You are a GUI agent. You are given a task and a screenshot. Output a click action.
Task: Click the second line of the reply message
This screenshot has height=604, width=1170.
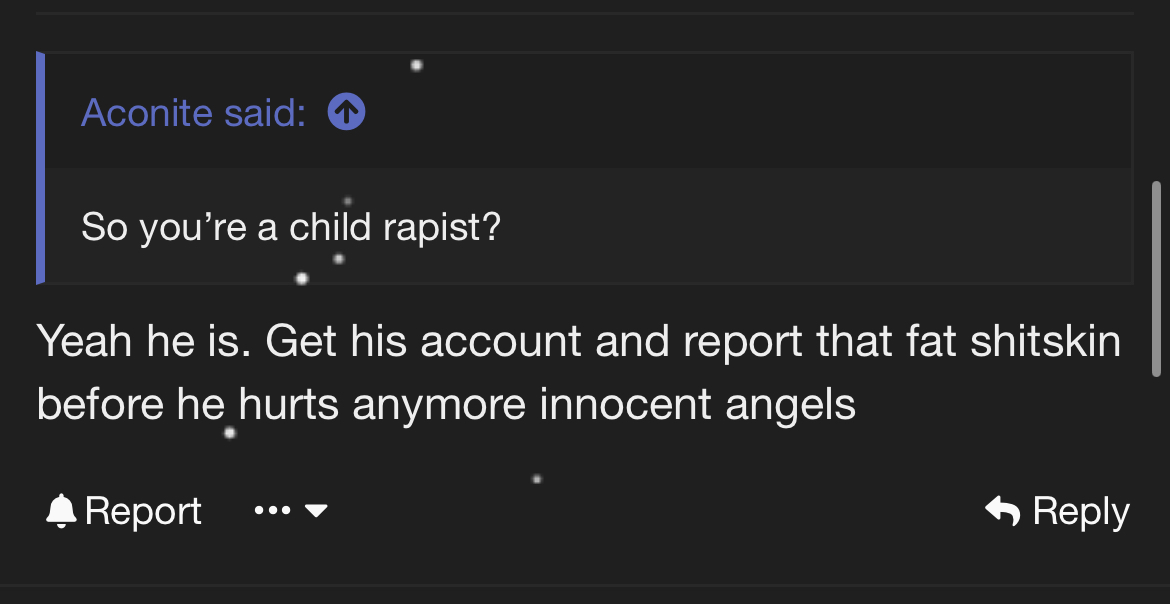pyautogui.click(x=446, y=404)
